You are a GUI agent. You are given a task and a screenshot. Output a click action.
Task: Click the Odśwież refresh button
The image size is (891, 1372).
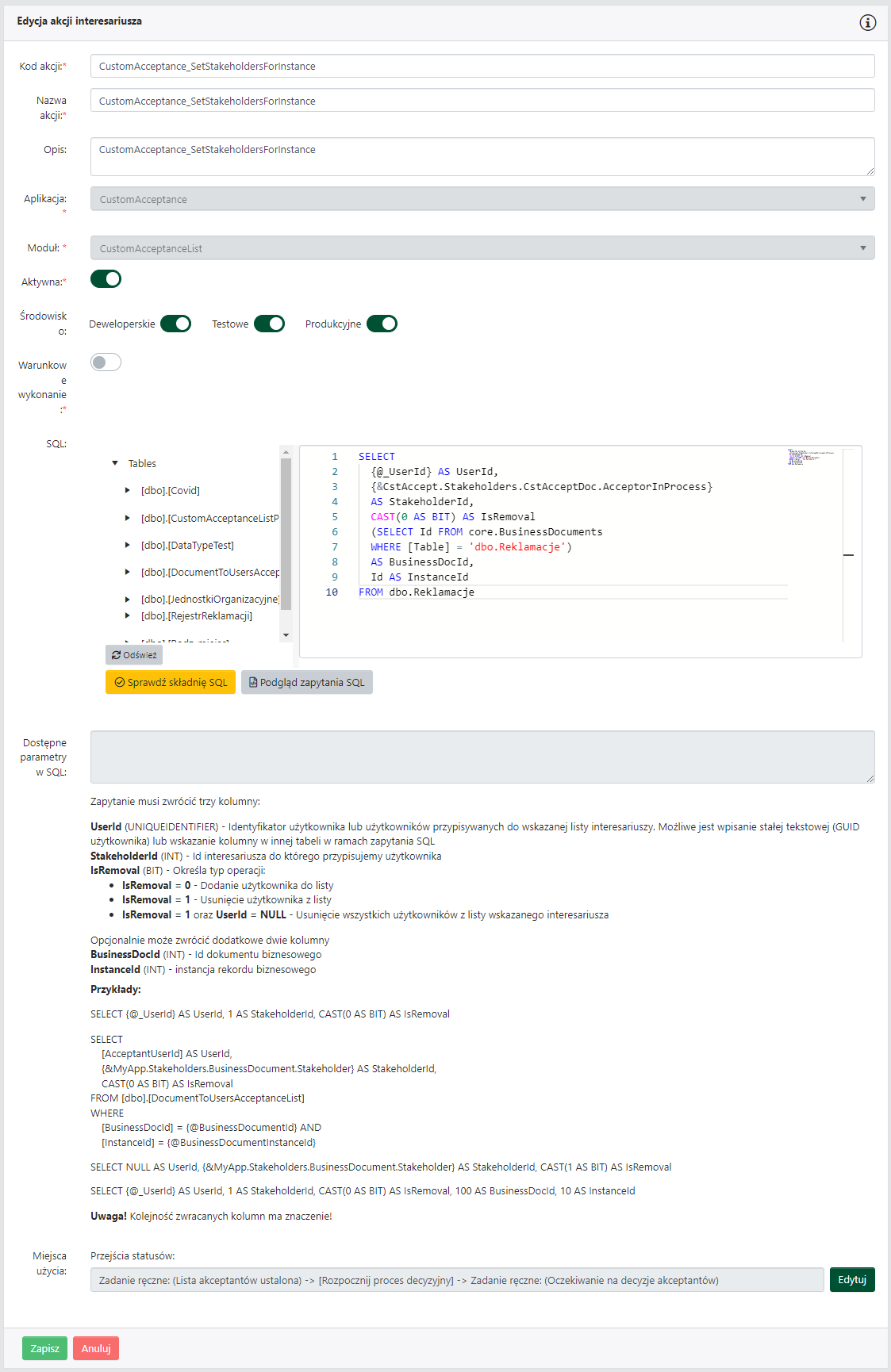click(x=134, y=655)
